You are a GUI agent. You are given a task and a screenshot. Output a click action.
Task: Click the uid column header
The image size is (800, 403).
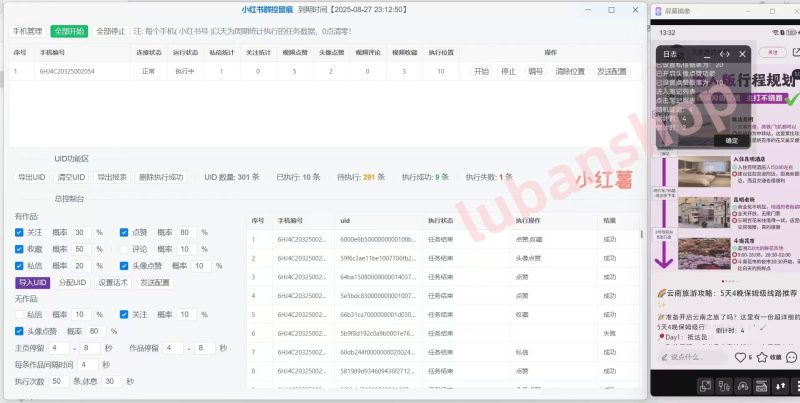345,221
